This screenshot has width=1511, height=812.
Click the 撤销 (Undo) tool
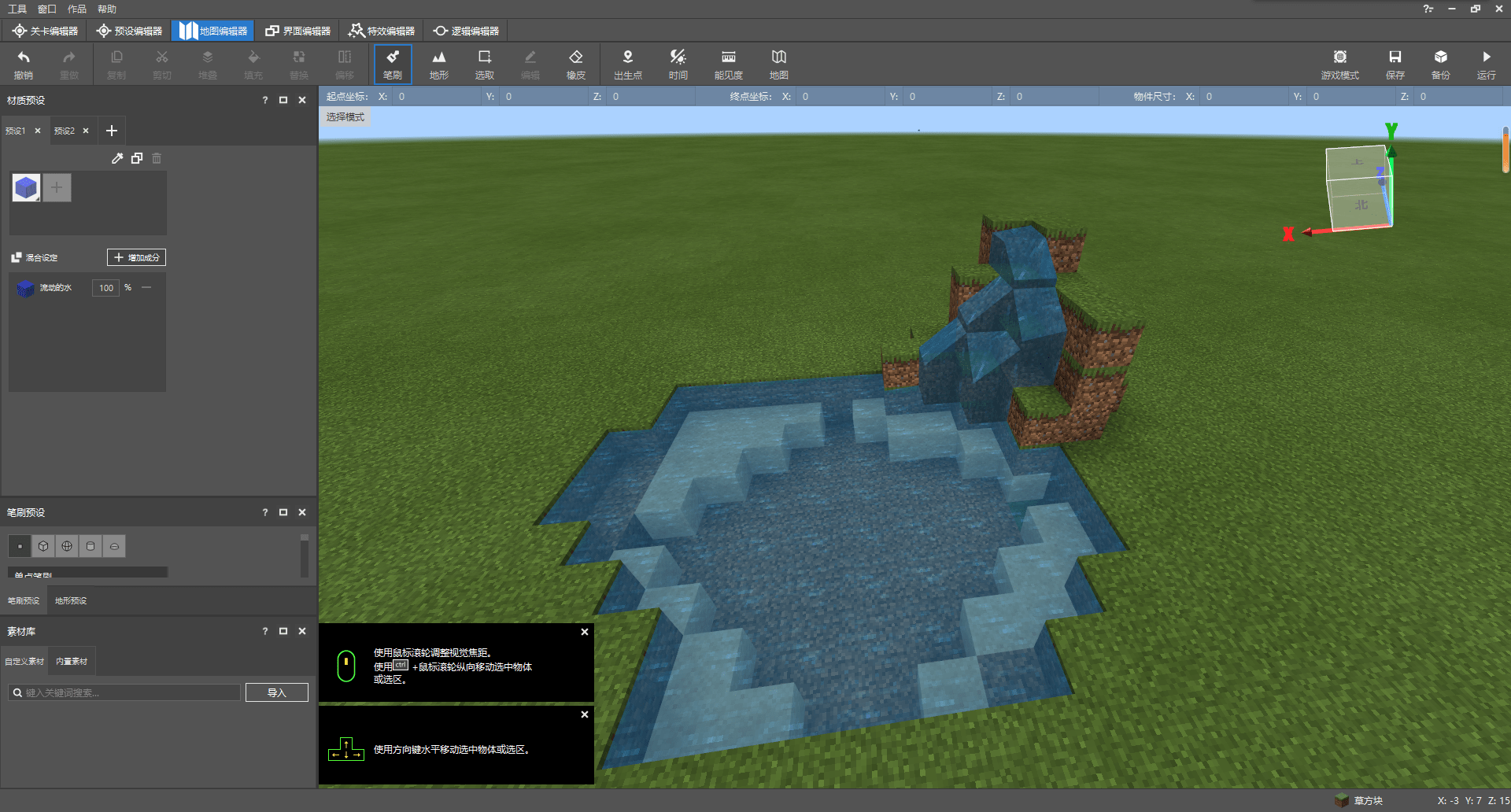click(x=24, y=65)
